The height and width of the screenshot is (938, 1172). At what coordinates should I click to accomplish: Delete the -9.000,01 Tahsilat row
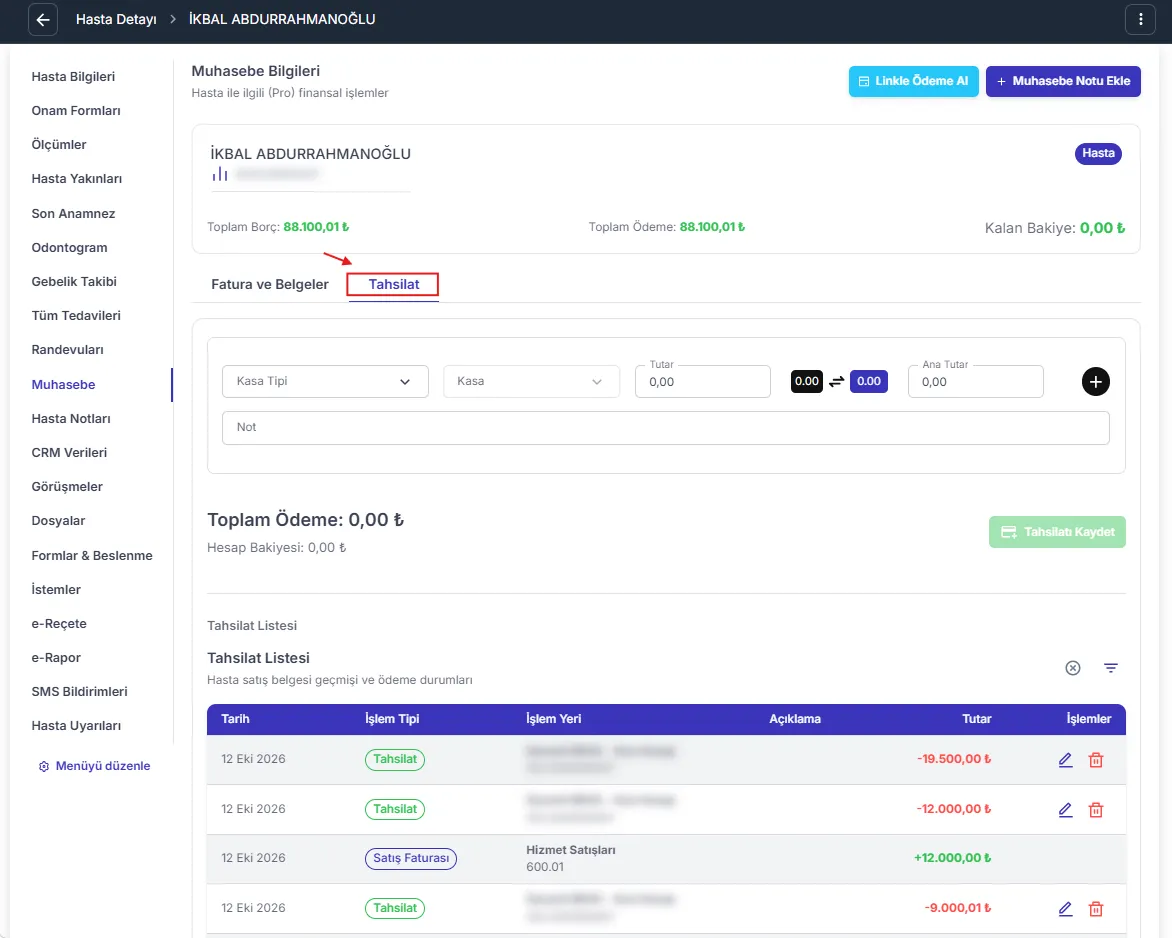1096,909
